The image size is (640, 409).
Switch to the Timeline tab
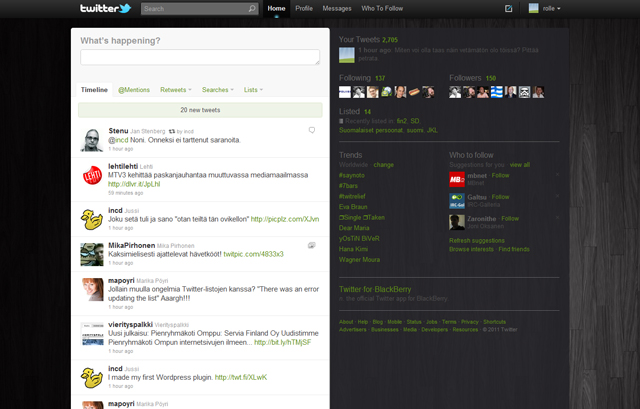click(x=94, y=90)
